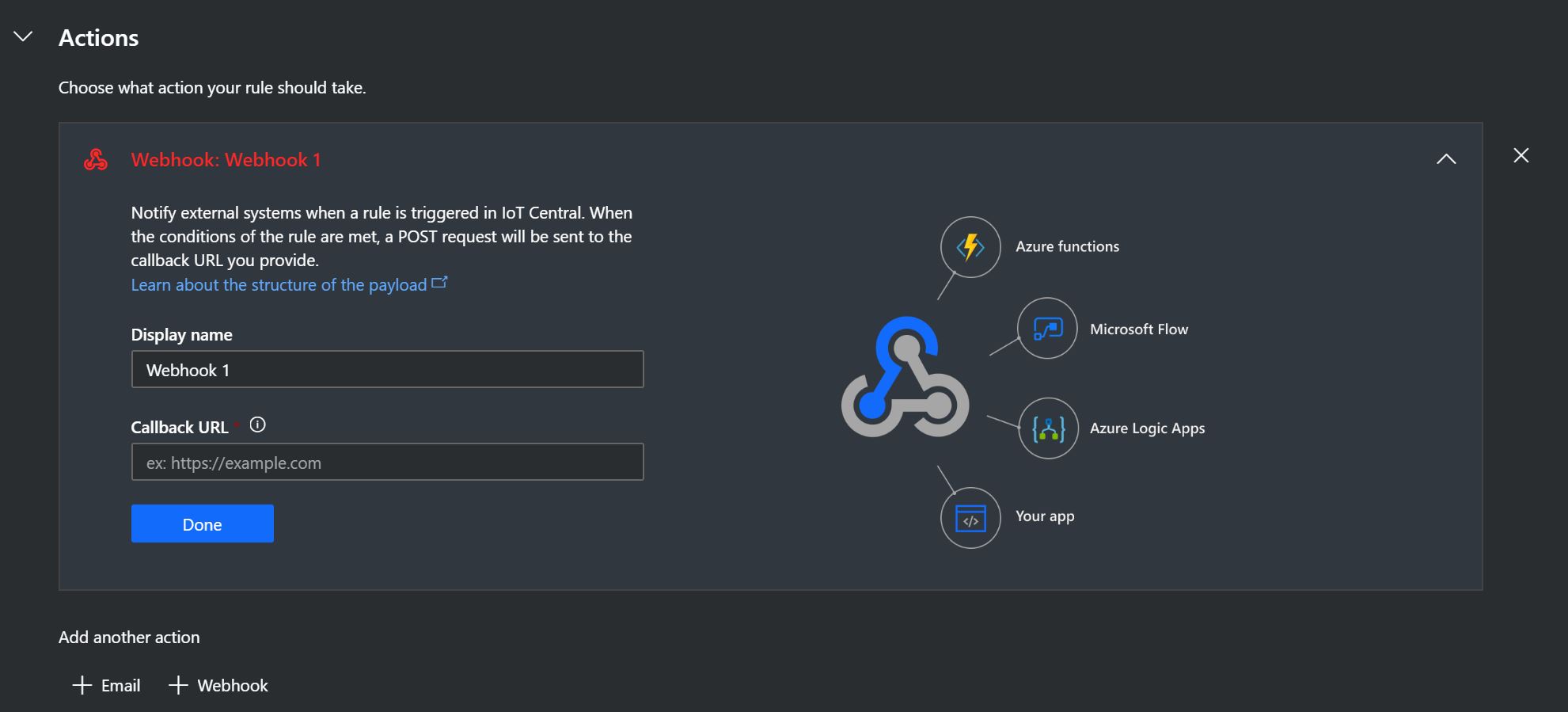The image size is (1568, 712).
Task: Click the large webhook logo graphic
Action: [x=905, y=376]
